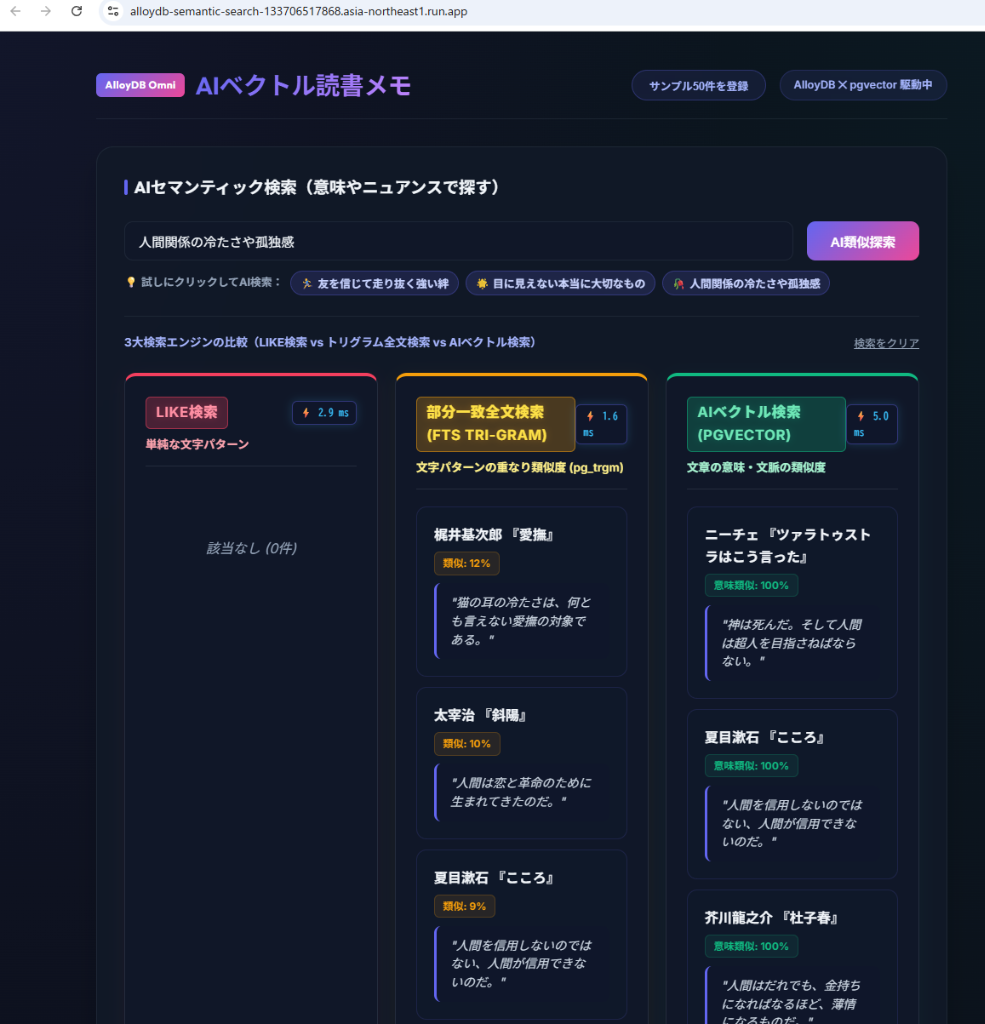Click lightning icon in 1.6 ms badge

point(590,416)
